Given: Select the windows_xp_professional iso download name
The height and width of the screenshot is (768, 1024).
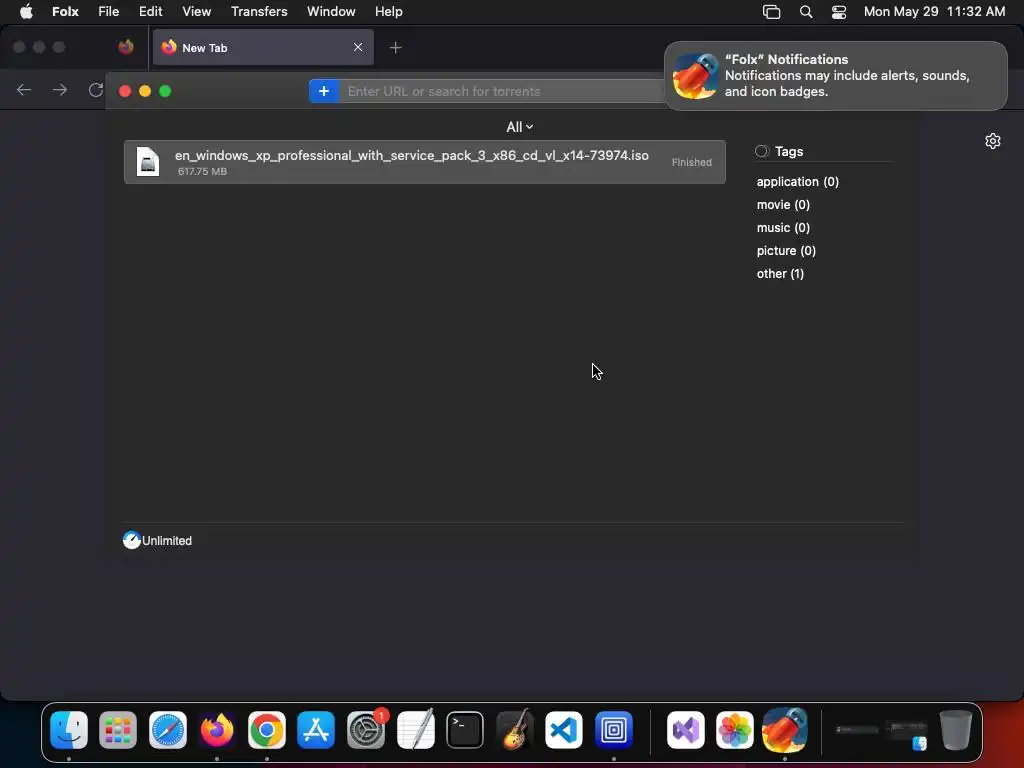Looking at the screenshot, I should click(x=411, y=155).
